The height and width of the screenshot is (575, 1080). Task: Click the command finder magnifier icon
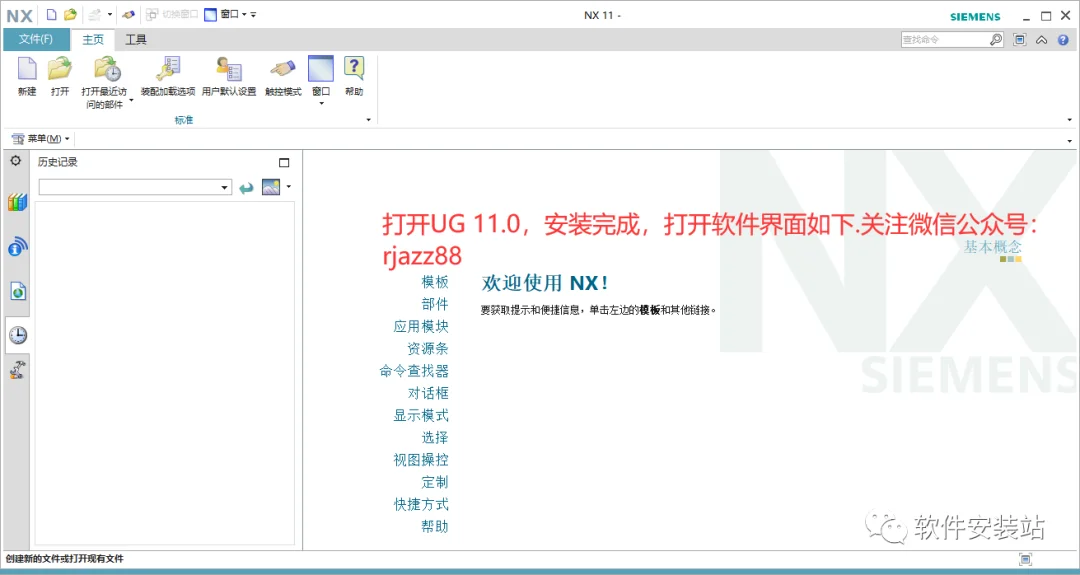(996, 40)
